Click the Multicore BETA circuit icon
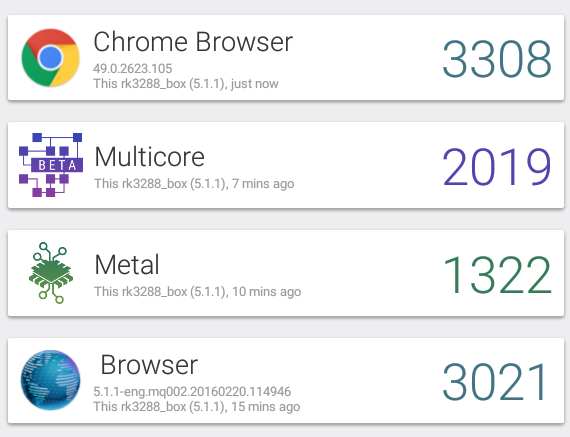Image resolution: width=570 pixels, height=437 pixels. click(x=51, y=165)
